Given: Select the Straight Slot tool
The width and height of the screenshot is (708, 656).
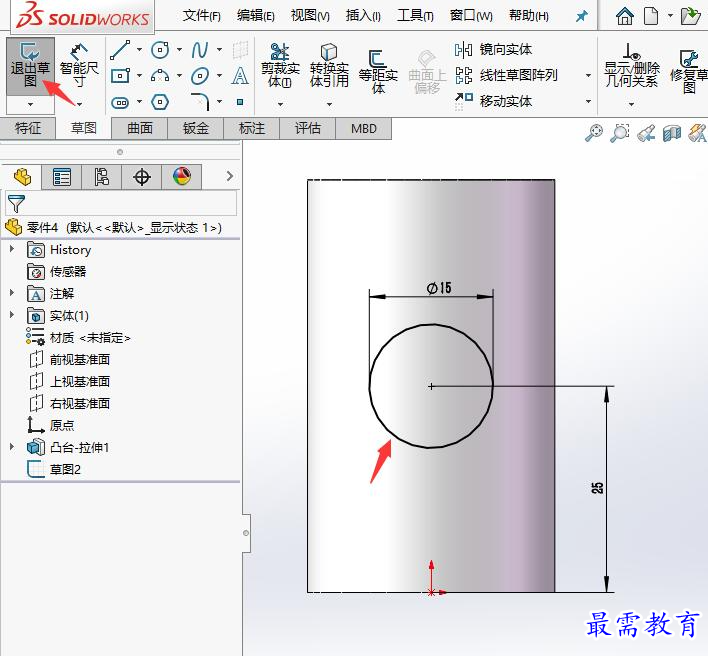Looking at the screenshot, I should coord(120,102).
